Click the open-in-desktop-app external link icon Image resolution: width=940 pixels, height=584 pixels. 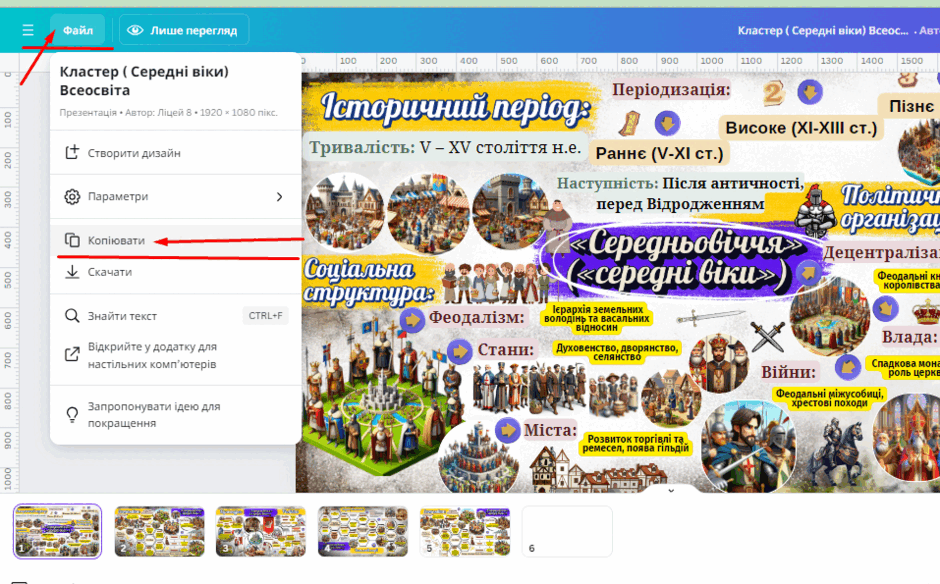(72, 354)
